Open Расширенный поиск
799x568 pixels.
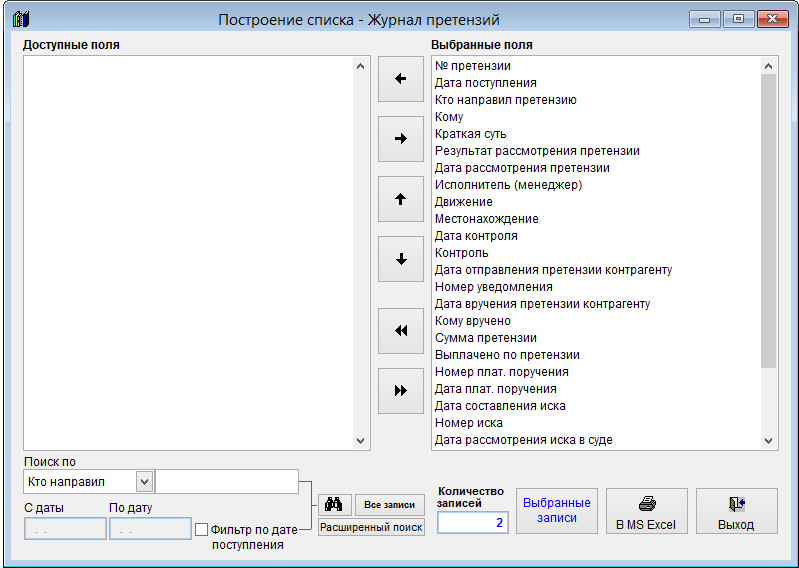coord(371,527)
